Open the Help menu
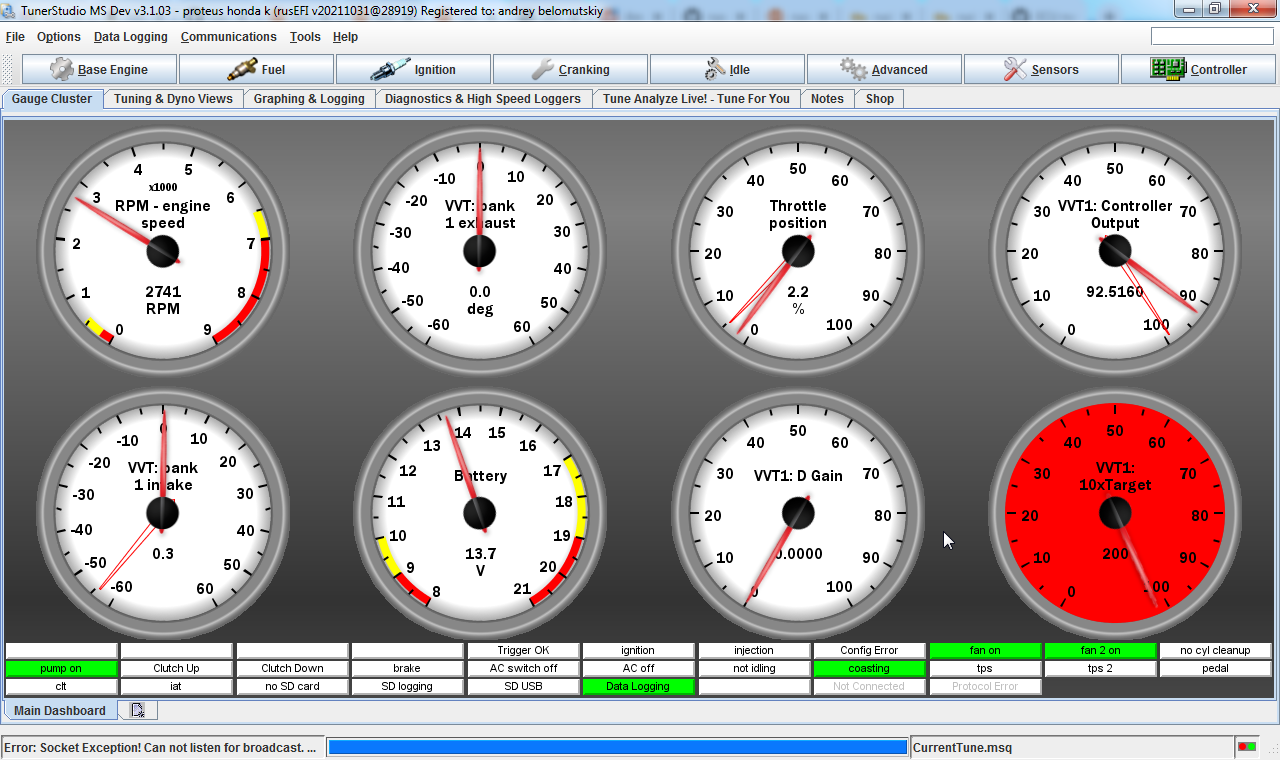The image size is (1280, 760). (x=345, y=37)
